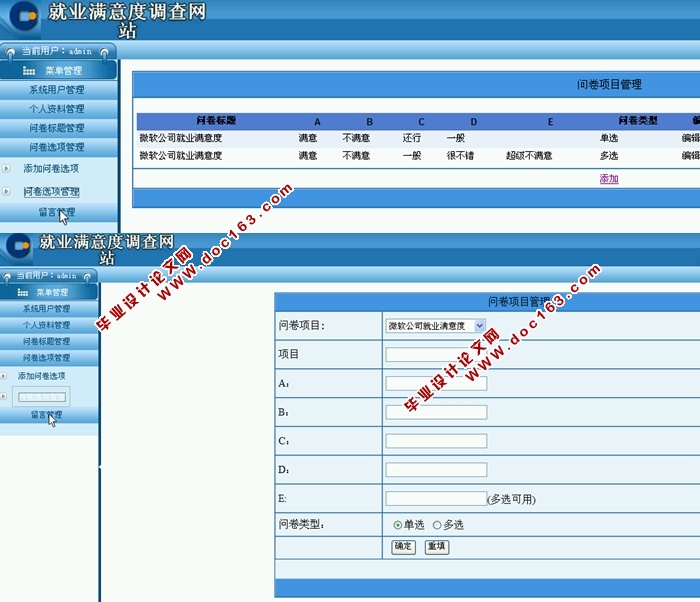Screen dimensions: 700x602
Task: Click the grid icon beside 菜单管理 in the lower sidebar
Action: pyautogui.click(x=23, y=292)
